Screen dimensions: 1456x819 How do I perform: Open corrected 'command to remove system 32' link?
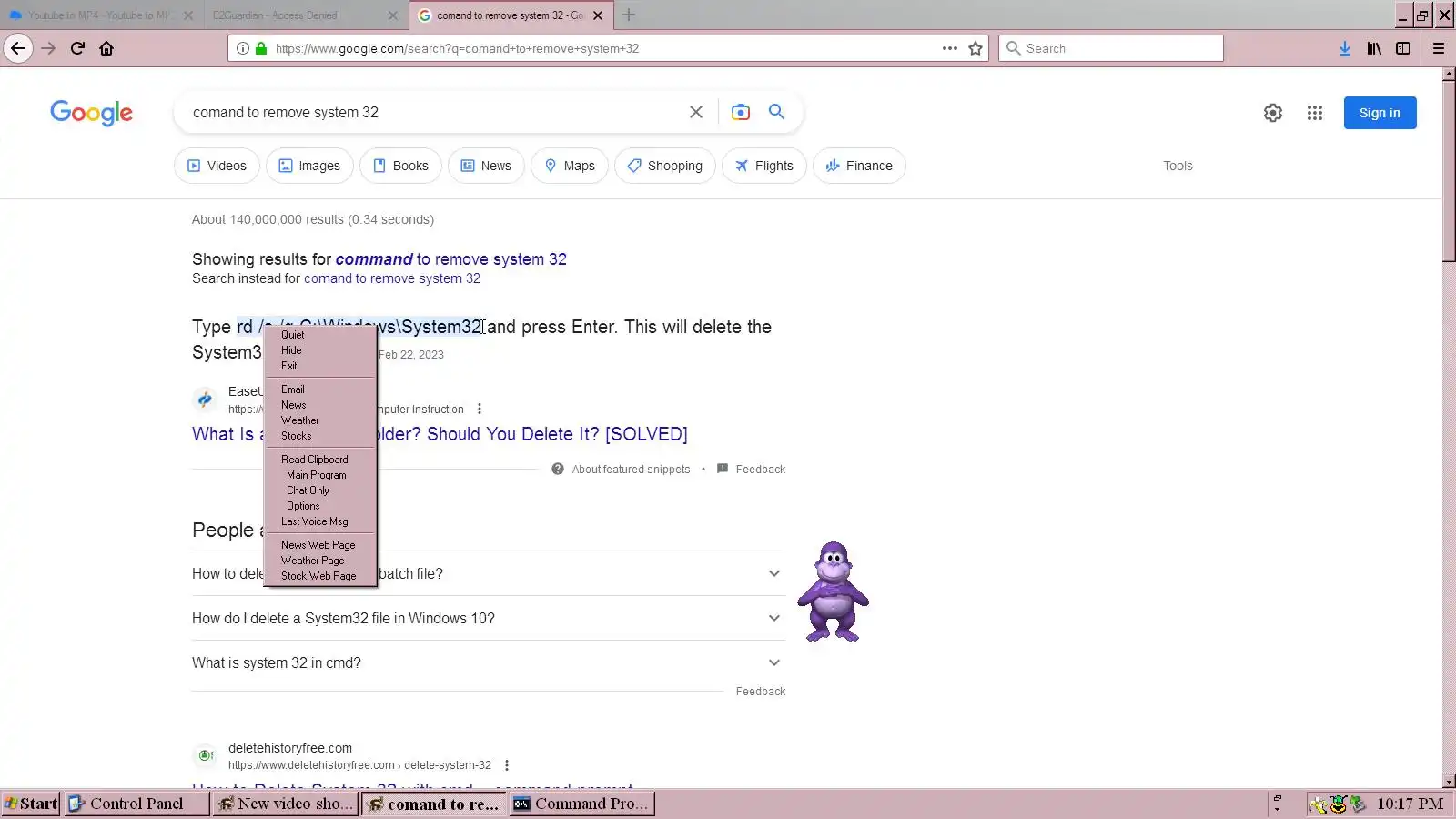tap(451, 259)
